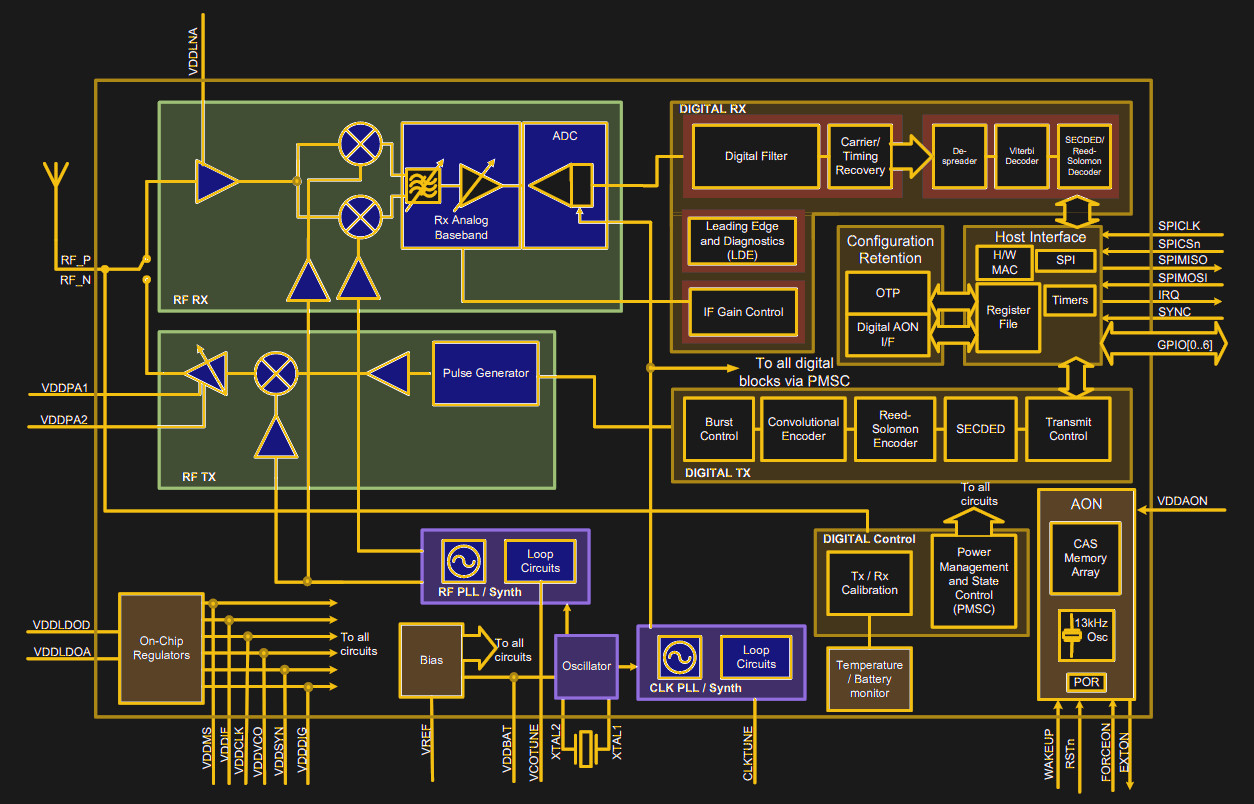Expand the Configuration Retention section
This screenshot has height=804, width=1254.
pos(889,248)
